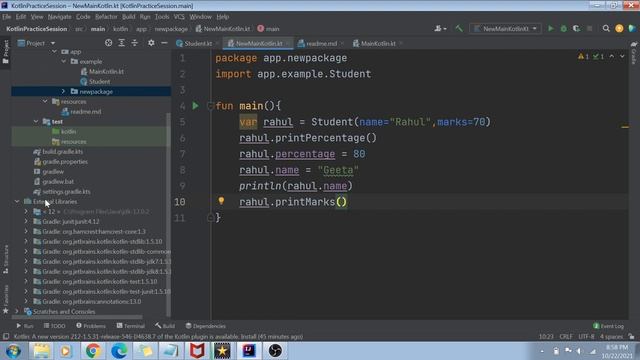Expand the newpackage folder
The height and width of the screenshot is (360, 640).
pyautogui.click(x=63, y=91)
